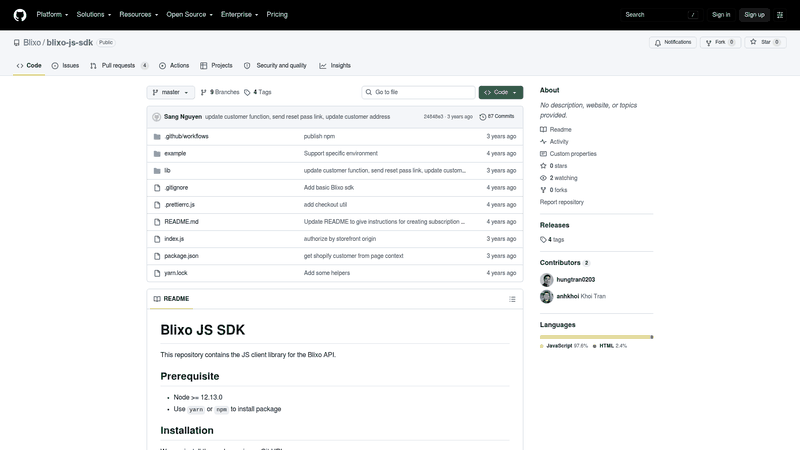Expand the Resources menu
Image resolution: width=800 pixels, height=450 pixels.
[139, 15]
